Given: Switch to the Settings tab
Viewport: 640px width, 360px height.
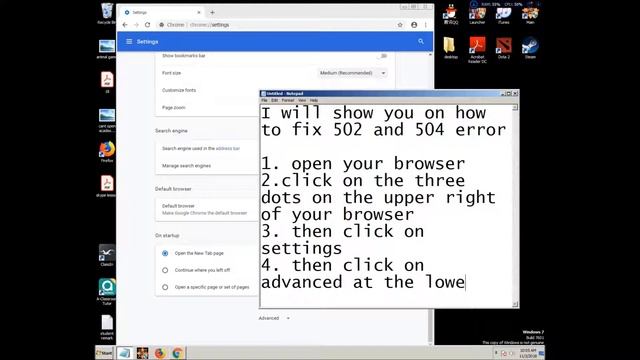Looking at the screenshot, I should coord(162,13).
